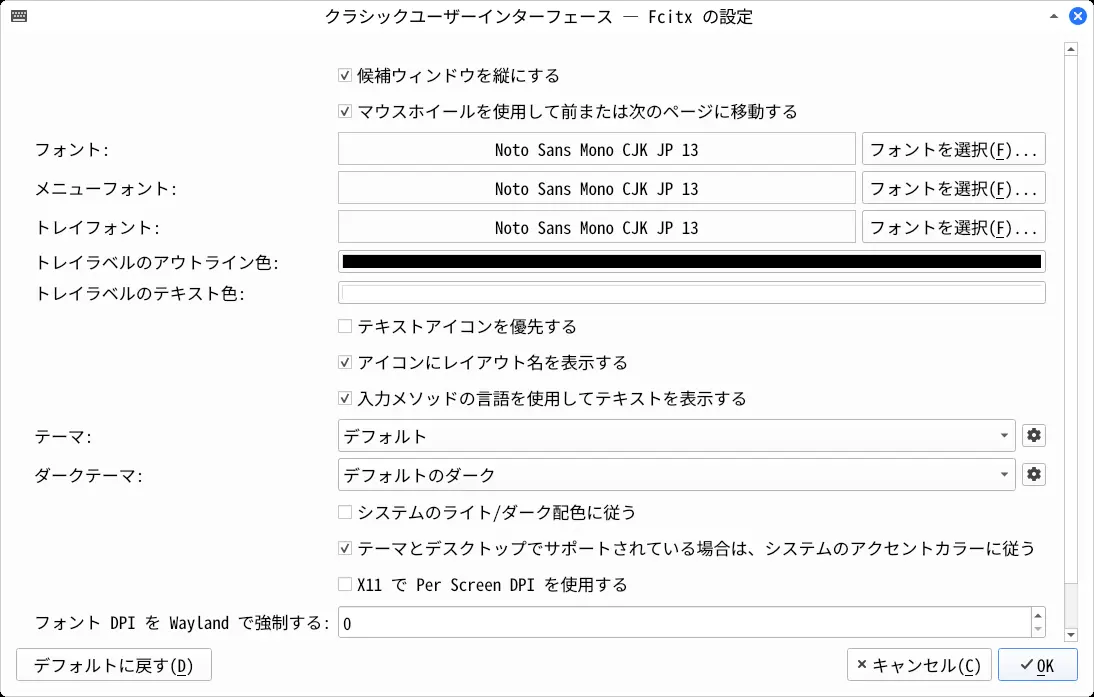This screenshot has height=697, width=1094.
Task: Click the title bar collapse arrow icon
Action: 1053,17
